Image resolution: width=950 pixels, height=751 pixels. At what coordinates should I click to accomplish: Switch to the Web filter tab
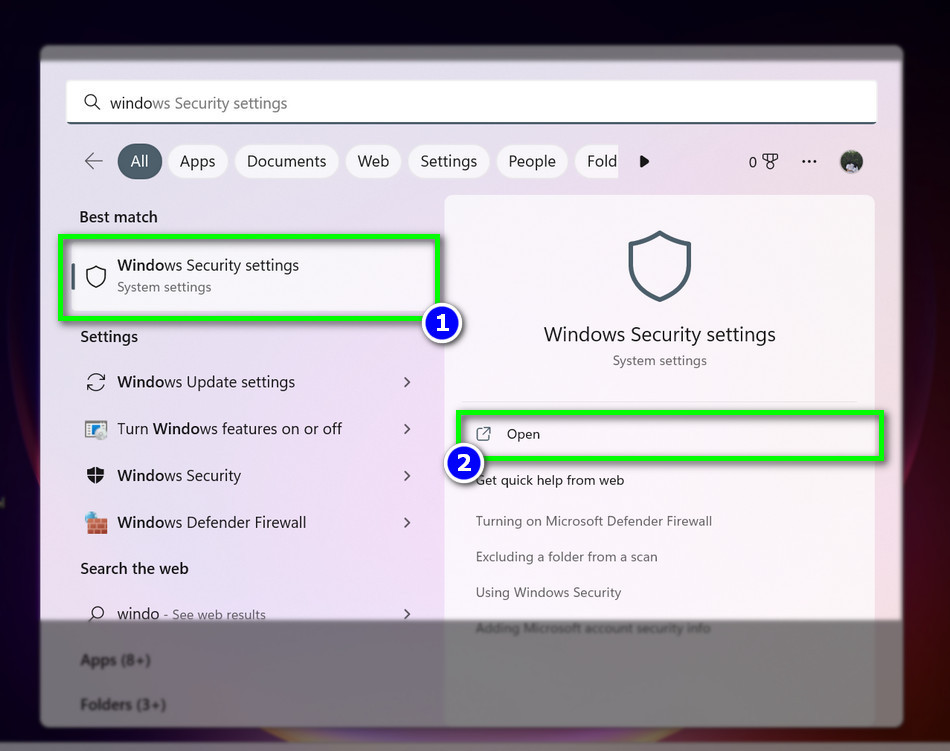coord(373,161)
